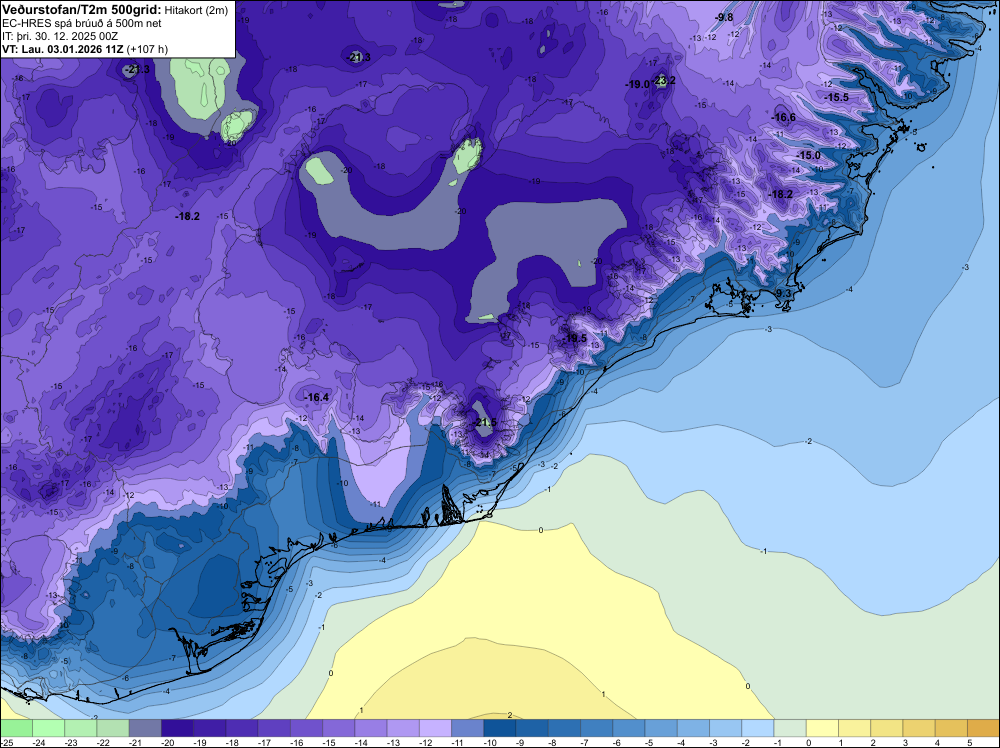
Task: Click the bold temperature value -15.0
Action: (808, 156)
